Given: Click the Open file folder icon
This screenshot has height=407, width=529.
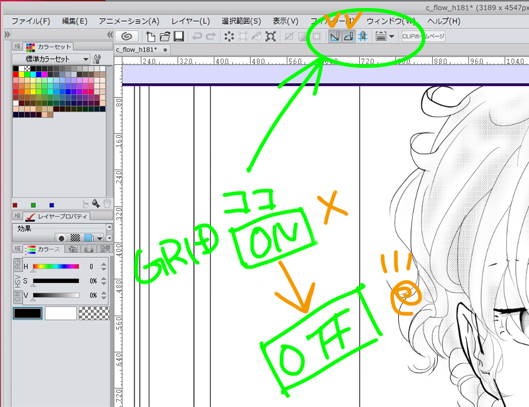Looking at the screenshot, I should tap(165, 36).
